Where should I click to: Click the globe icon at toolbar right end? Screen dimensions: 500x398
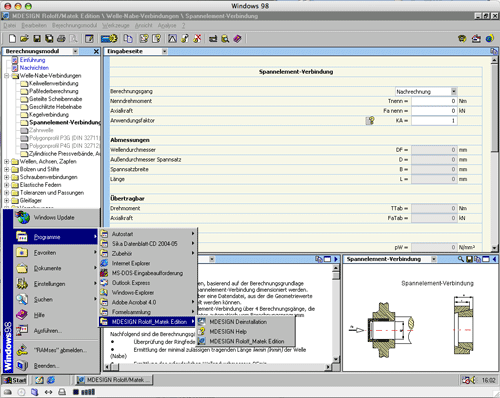[490, 39]
